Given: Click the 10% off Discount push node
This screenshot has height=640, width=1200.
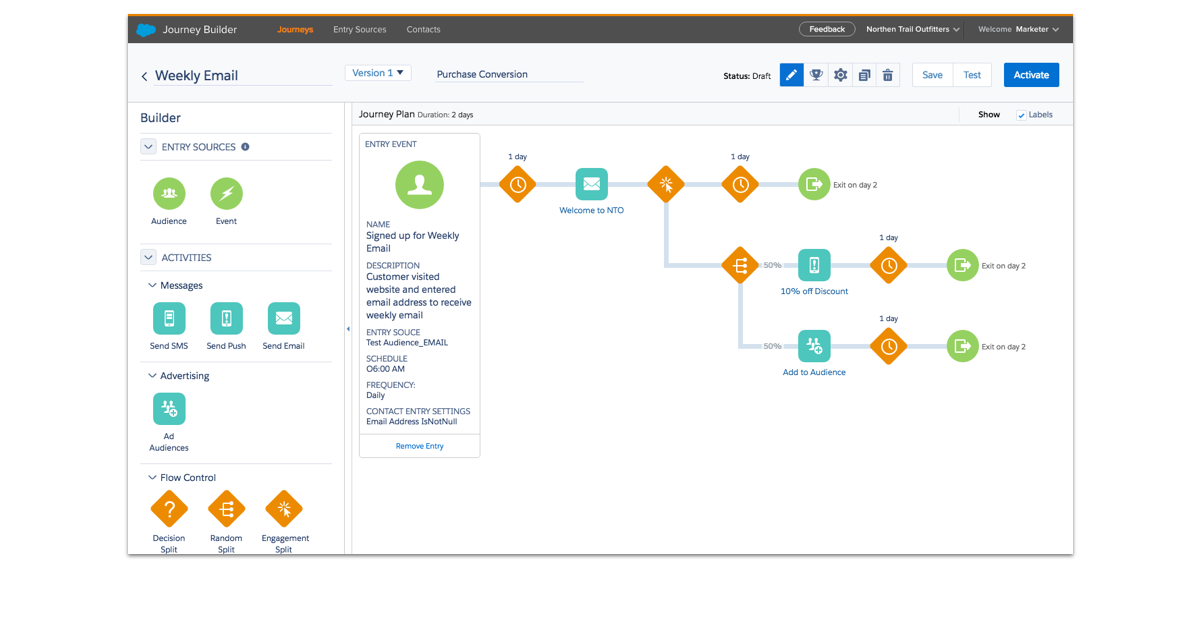Looking at the screenshot, I should (x=814, y=265).
